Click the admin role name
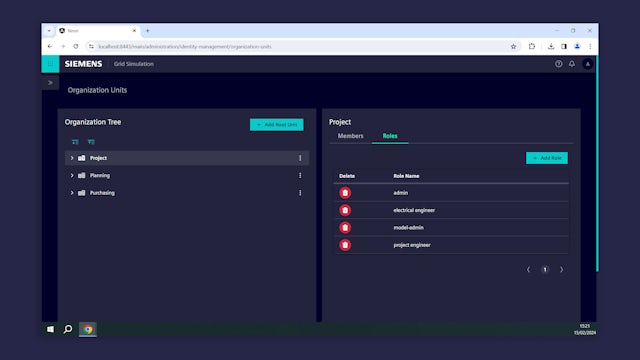The image size is (640, 360). (400, 193)
